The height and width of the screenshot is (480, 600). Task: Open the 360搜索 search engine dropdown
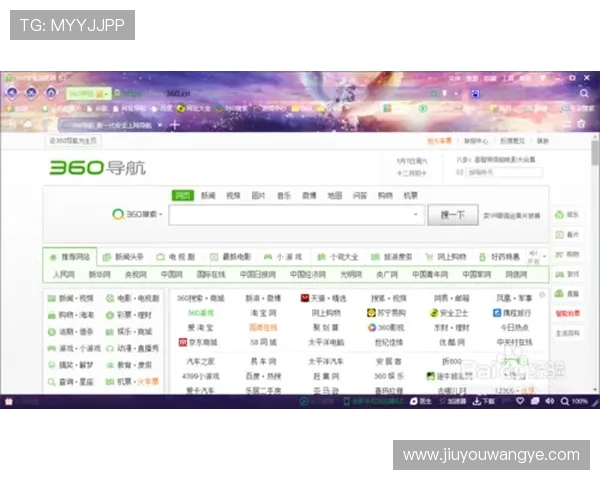137,214
